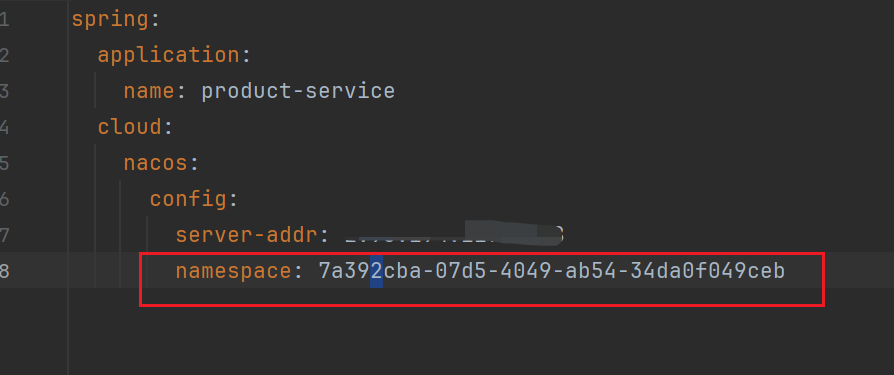Click the highlighted '2' character in namespace
The width and height of the screenshot is (894, 375).
click(x=376, y=271)
